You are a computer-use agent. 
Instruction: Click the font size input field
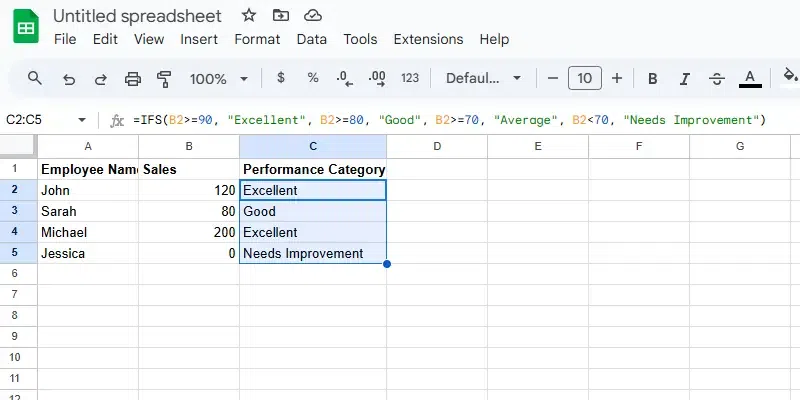click(585, 78)
